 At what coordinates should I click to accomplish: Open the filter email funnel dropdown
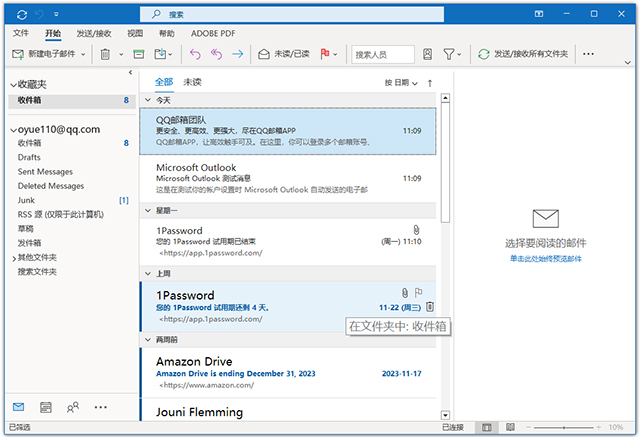point(452,54)
